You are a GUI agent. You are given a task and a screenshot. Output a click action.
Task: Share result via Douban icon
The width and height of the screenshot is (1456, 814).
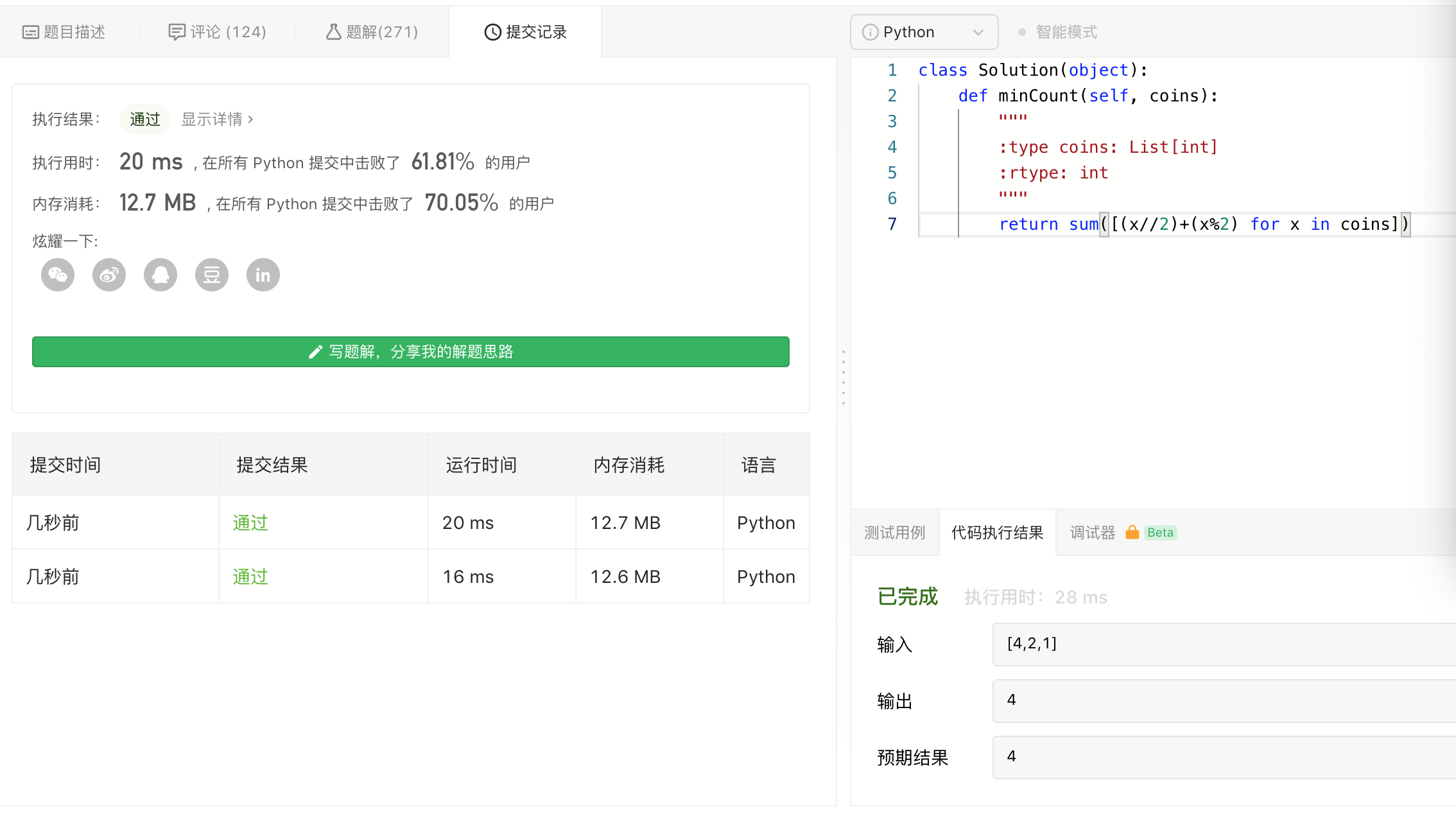(x=212, y=275)
